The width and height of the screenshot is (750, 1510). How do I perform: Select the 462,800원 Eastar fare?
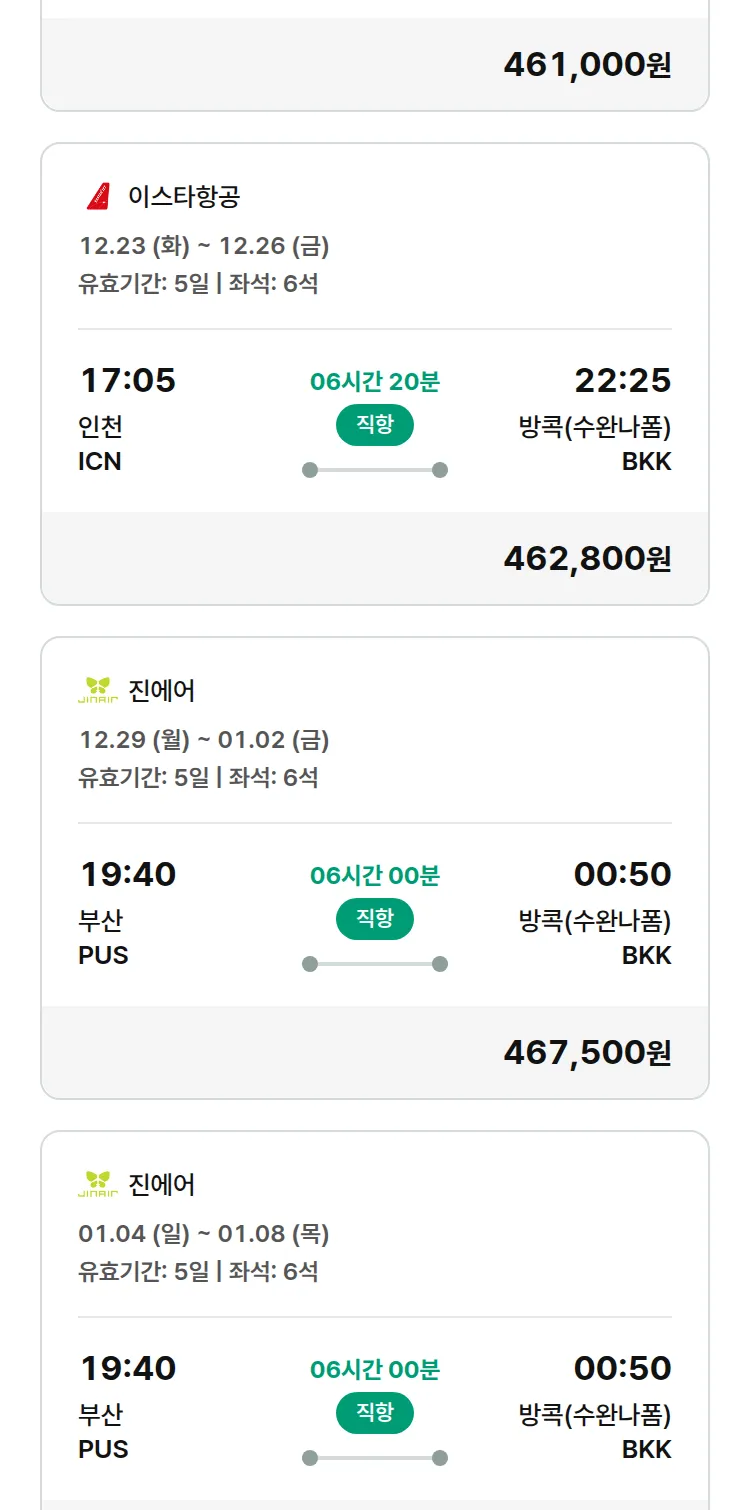click(x=587, y=558)
